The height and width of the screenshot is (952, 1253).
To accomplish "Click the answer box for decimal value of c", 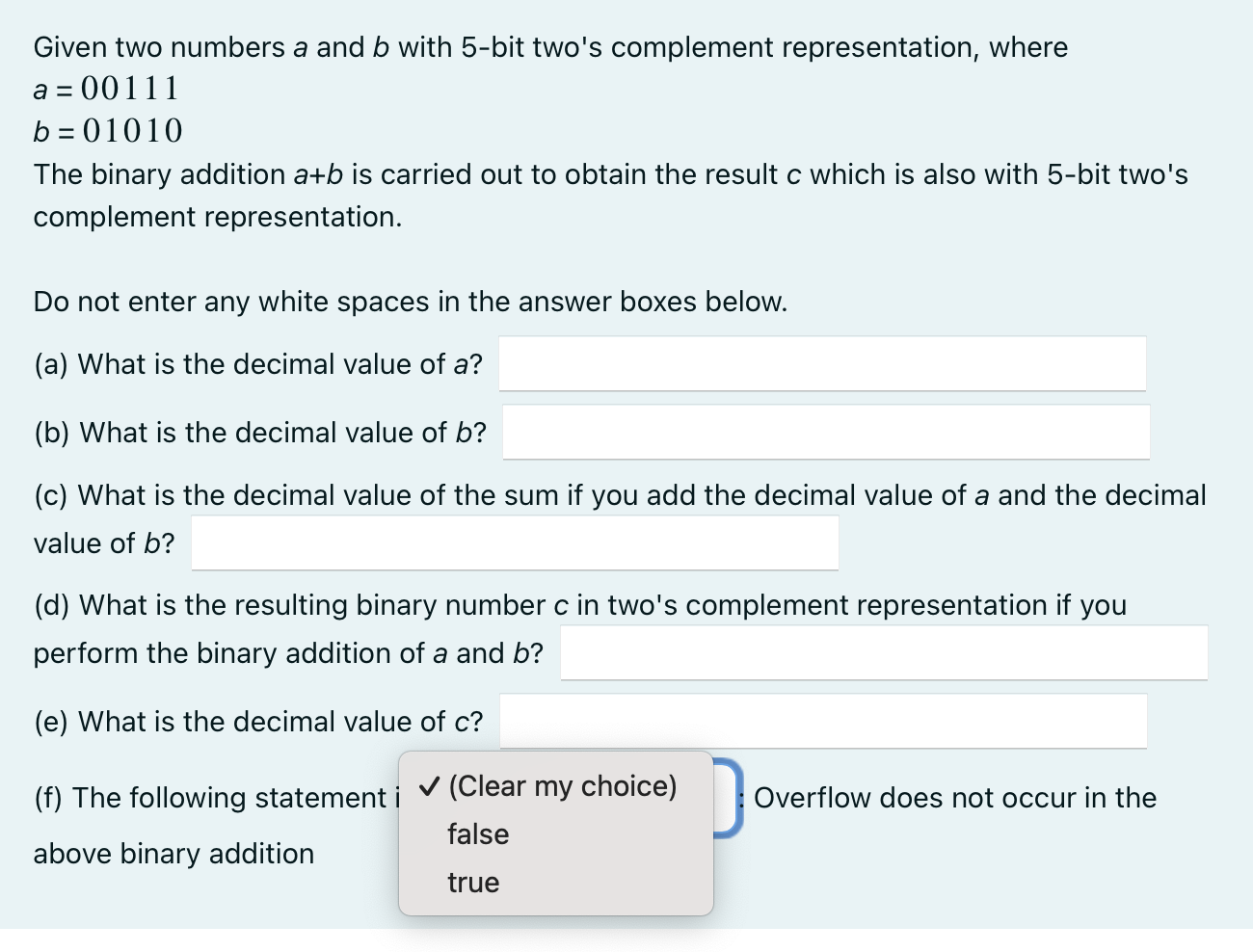I will pos(821,721).
